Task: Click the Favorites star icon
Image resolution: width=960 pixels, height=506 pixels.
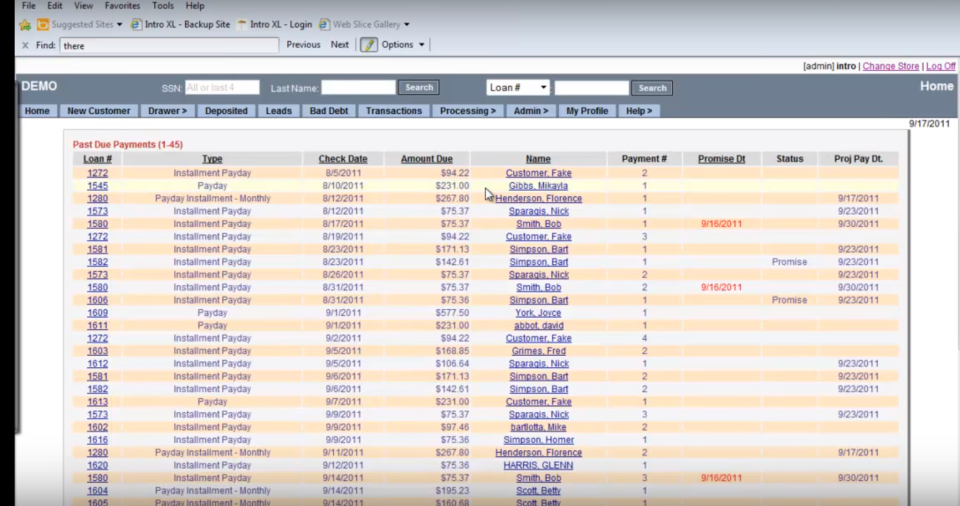Action: click(x=25, y=24)
